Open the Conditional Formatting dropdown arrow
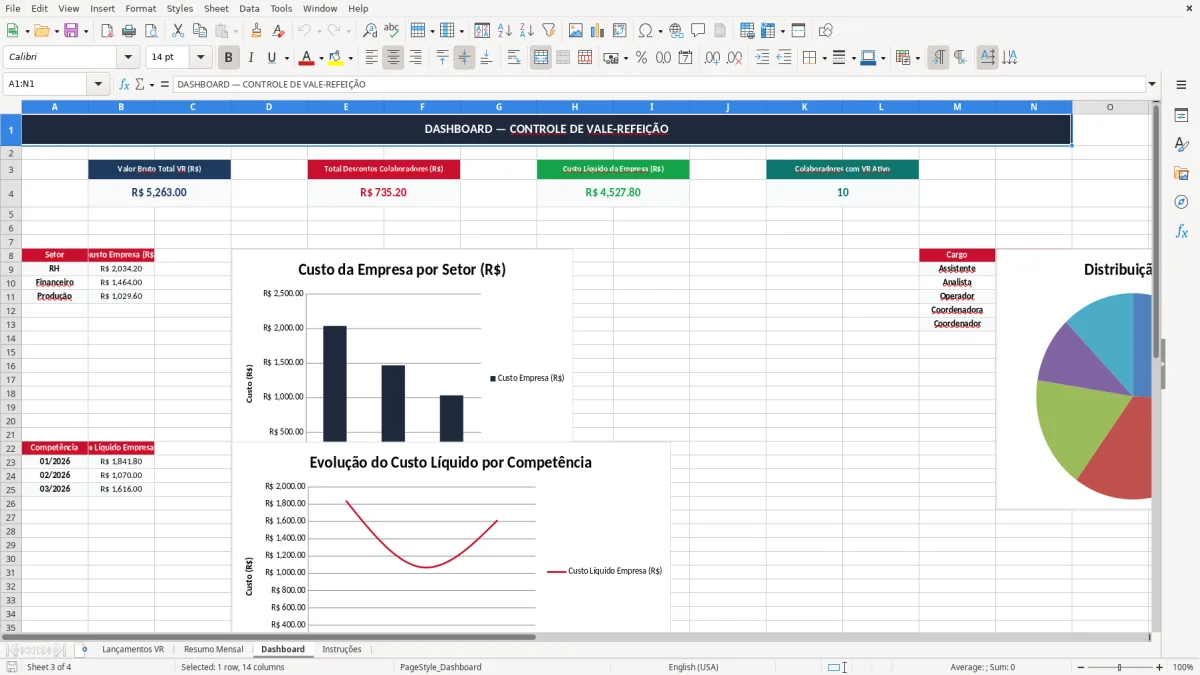Image resolution: width=1200 pixels, height=675 pixels. [917, 58]
